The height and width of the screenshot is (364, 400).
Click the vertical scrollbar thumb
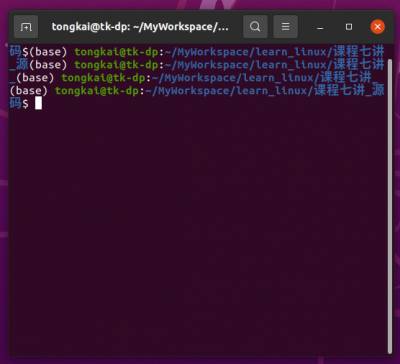click(x=390, y=206)
